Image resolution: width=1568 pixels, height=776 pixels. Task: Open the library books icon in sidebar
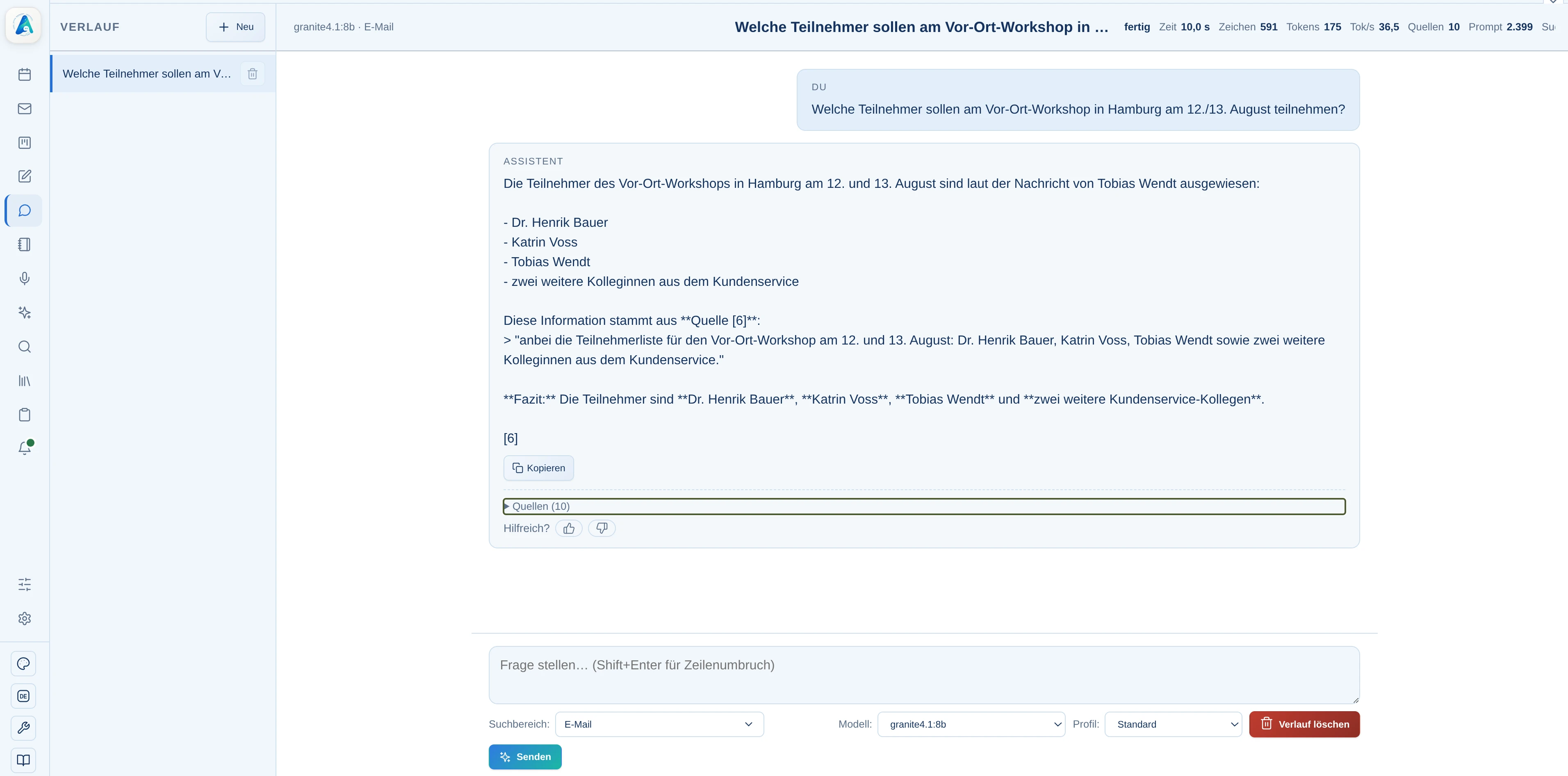(24, 381)
